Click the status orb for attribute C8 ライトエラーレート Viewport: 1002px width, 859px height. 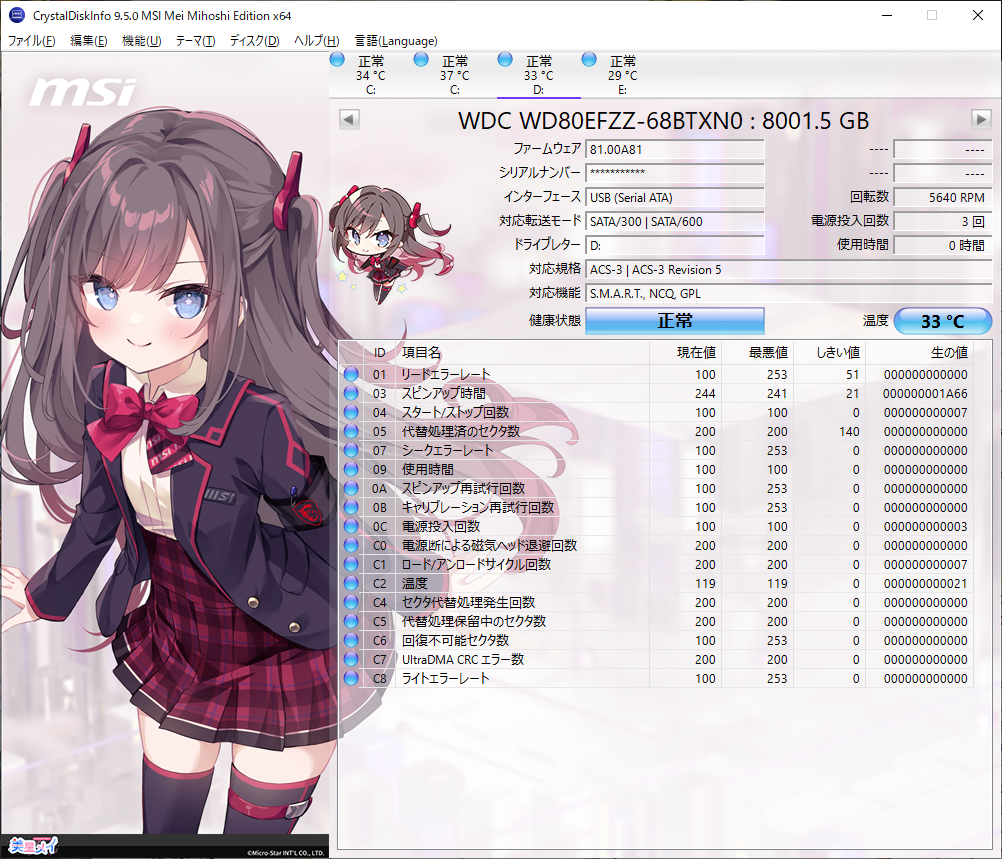click(x=351, y=678)
